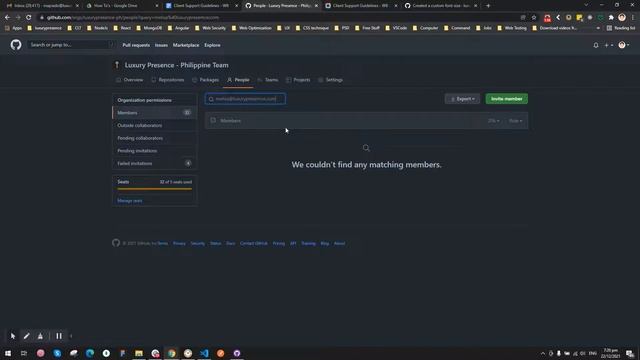640x360 pixels.
Task: Open the user avatar menu in GitHub header
Action: pos(624,45)
